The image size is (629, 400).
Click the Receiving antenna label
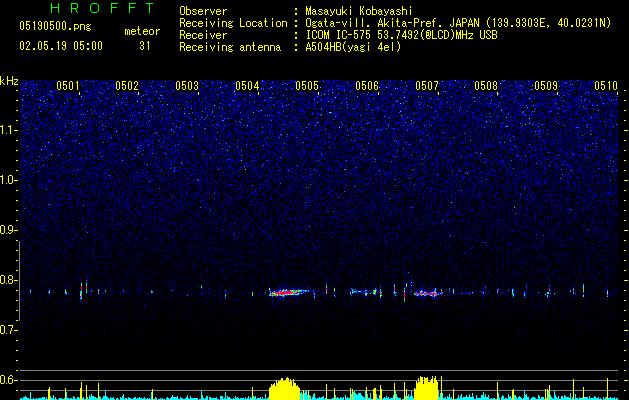pyautogui.click(x=230, y=47)
